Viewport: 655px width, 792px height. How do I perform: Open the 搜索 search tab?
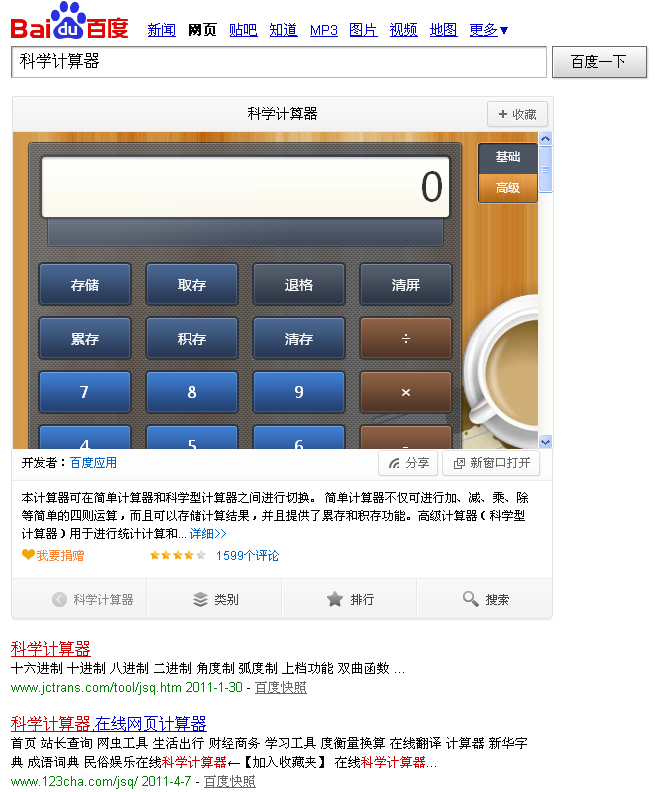(485, 600)
